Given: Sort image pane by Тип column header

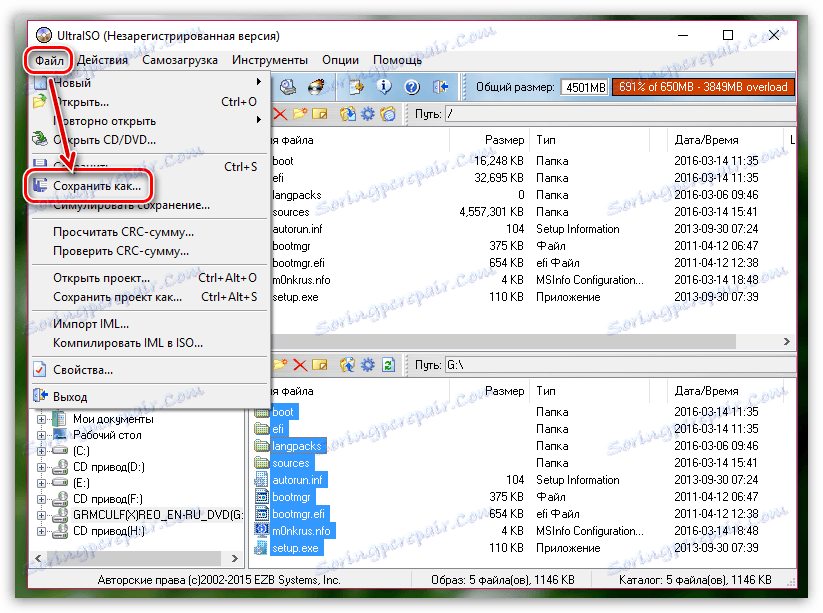Looking at the screenshot, I should tap(589, 140).
